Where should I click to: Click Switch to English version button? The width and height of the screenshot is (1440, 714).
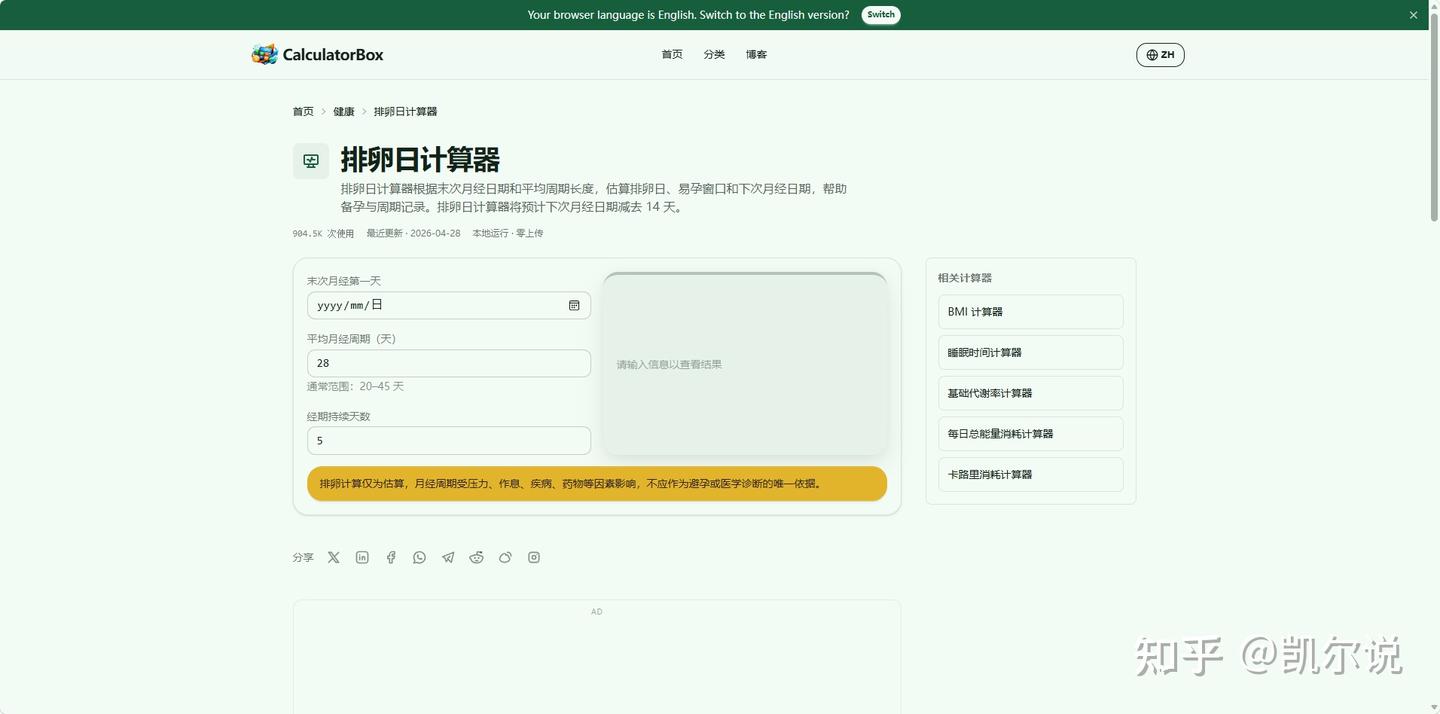click(881, 15)
